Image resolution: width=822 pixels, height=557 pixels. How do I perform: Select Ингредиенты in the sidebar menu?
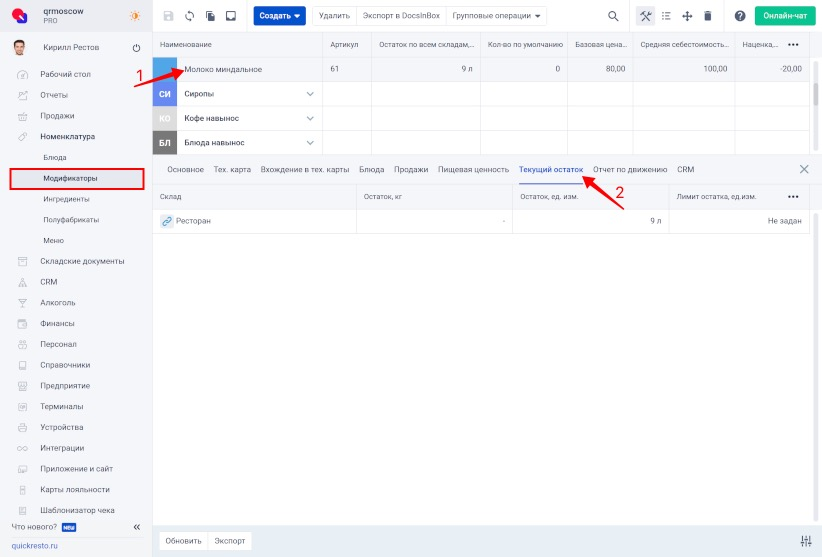pos(66,199)
